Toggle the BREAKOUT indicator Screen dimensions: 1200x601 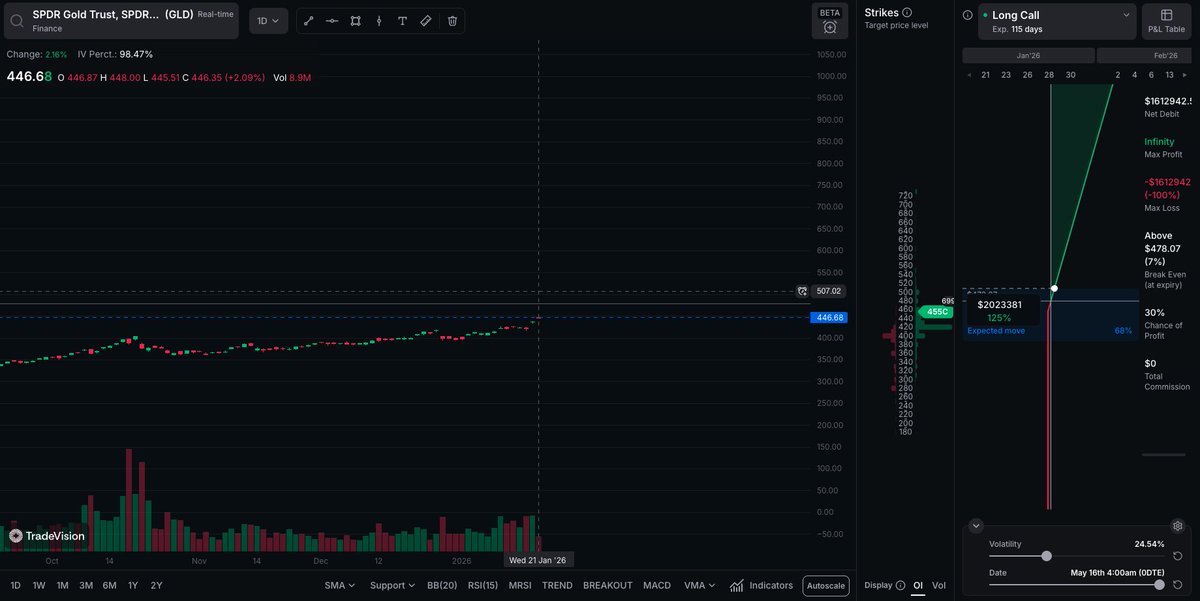click(608, 586)
